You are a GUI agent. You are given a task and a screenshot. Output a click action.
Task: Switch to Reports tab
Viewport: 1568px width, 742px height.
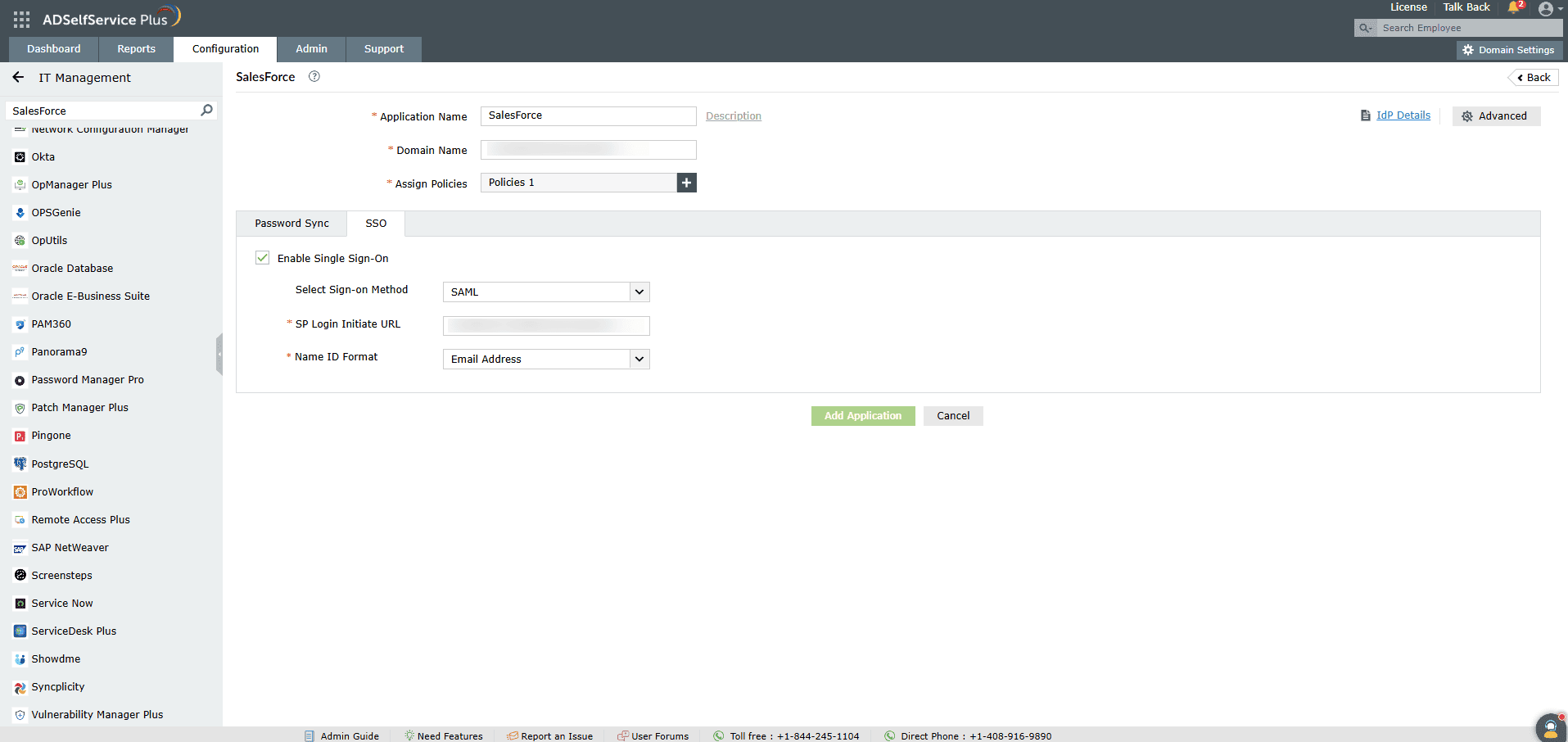coord(136,49)
